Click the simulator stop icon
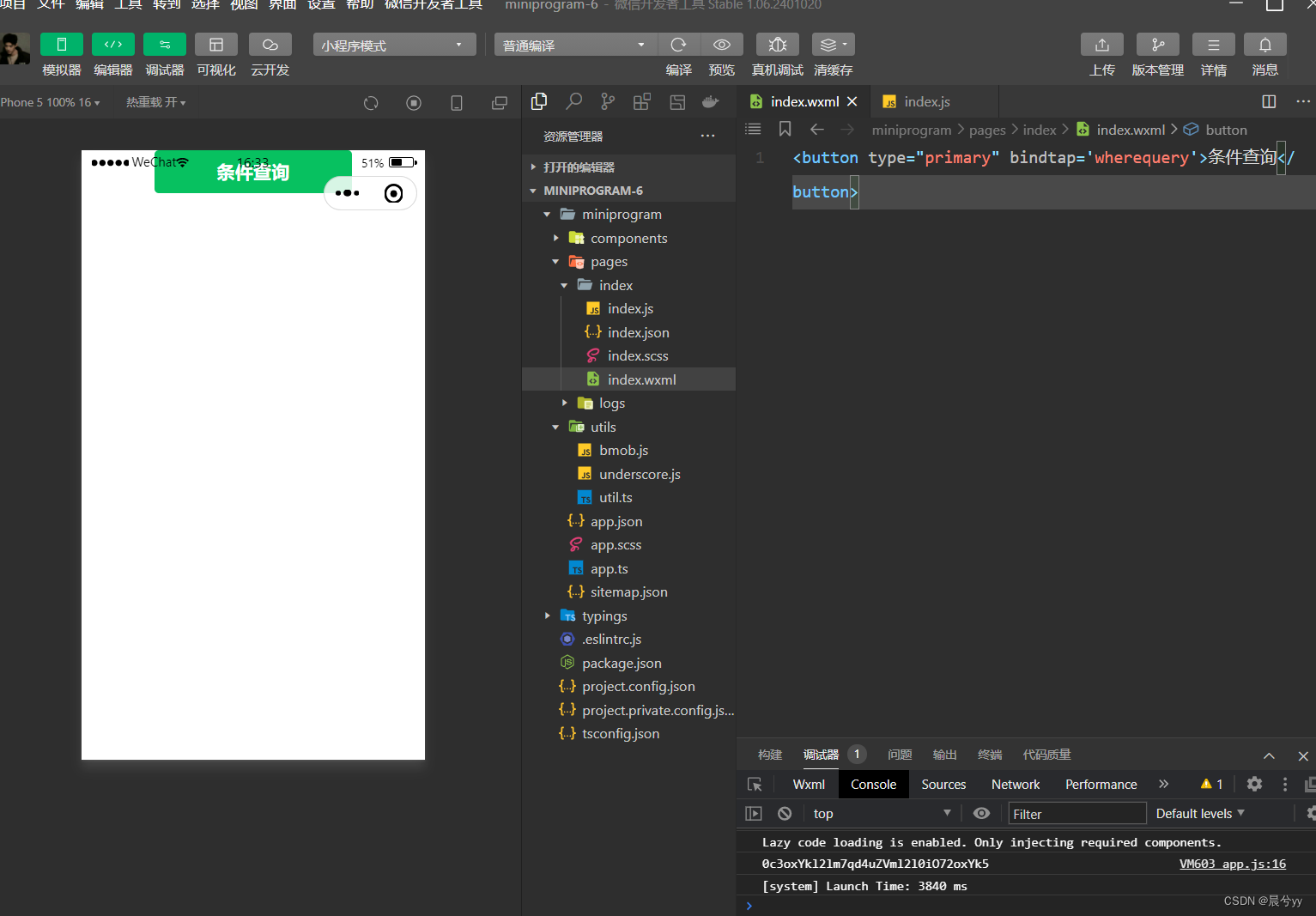1316x916 pixels. coord(414,103)
